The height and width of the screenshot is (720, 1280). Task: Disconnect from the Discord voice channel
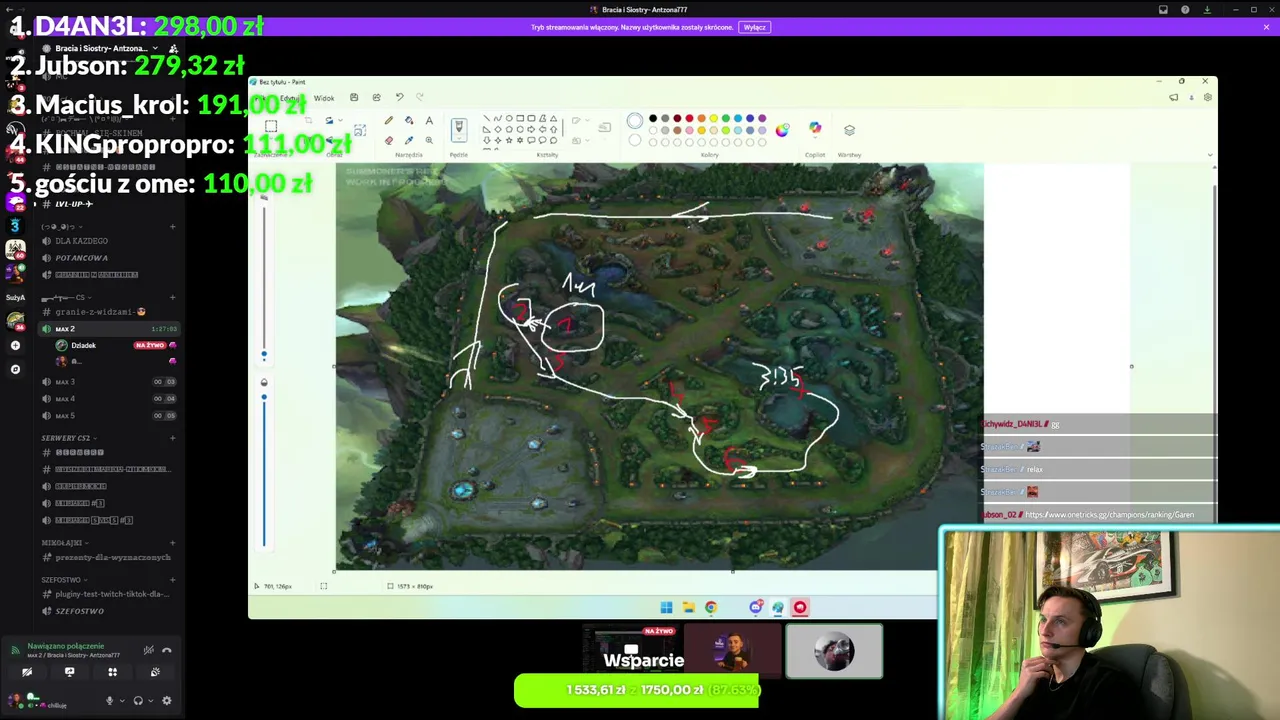[167, 650]
